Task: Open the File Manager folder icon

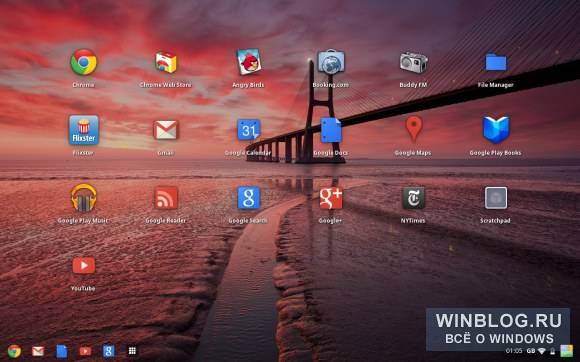Action: 496,62
